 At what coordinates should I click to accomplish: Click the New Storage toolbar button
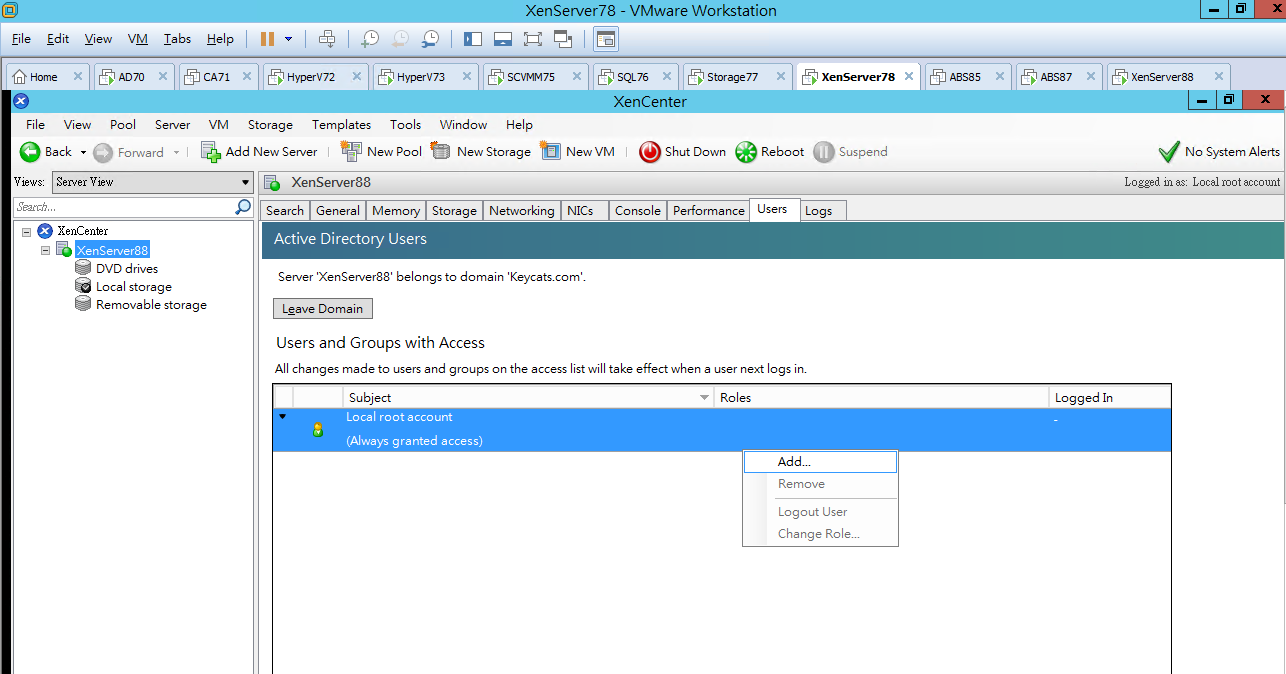pos(480,152)
